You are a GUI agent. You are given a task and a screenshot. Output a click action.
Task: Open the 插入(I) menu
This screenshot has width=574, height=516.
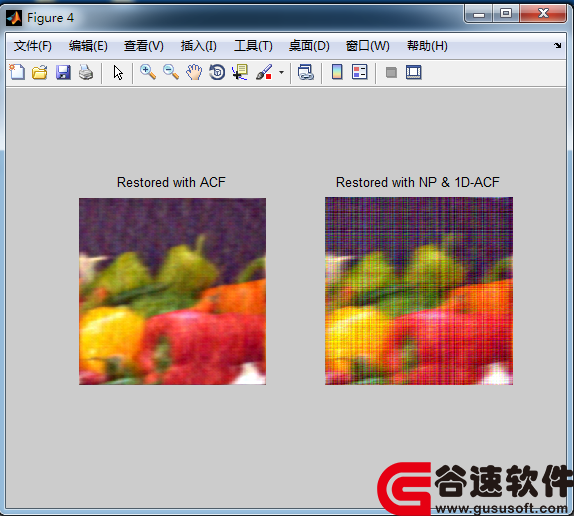(198, 46)
